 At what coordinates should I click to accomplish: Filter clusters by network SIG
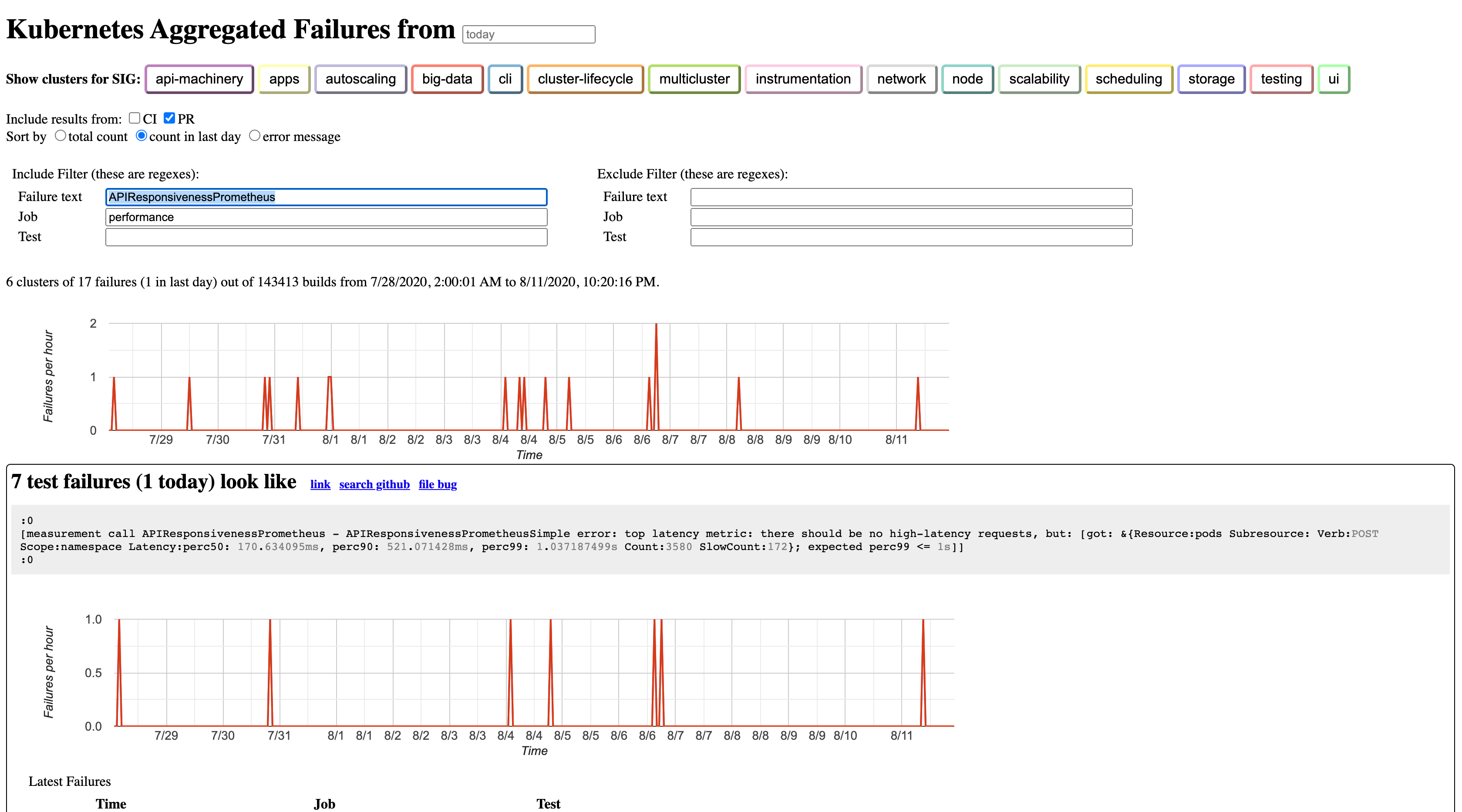[x=901, y=79]
